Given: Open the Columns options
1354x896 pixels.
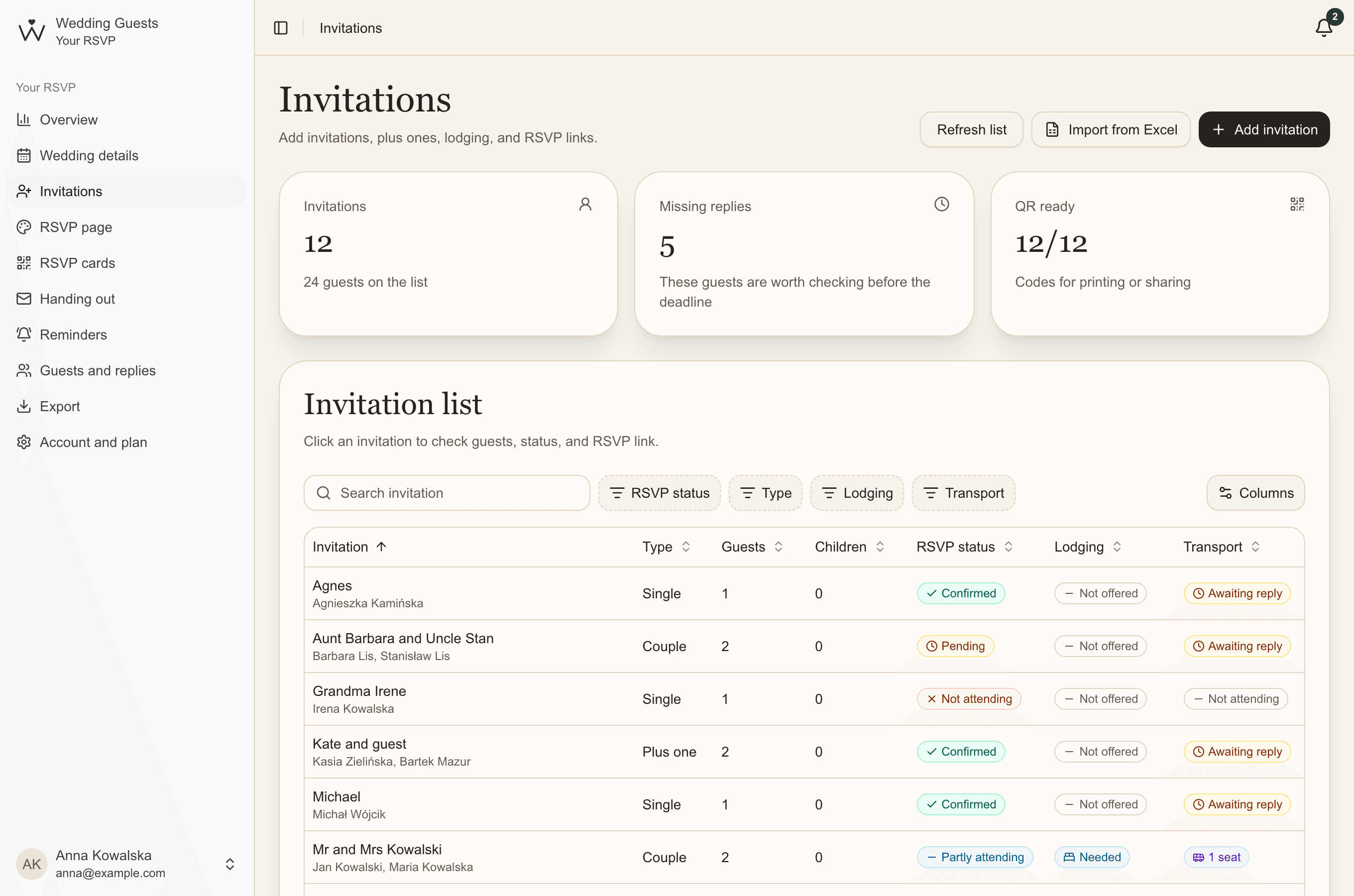Looking at the screenshot, I should (1256, 493).
